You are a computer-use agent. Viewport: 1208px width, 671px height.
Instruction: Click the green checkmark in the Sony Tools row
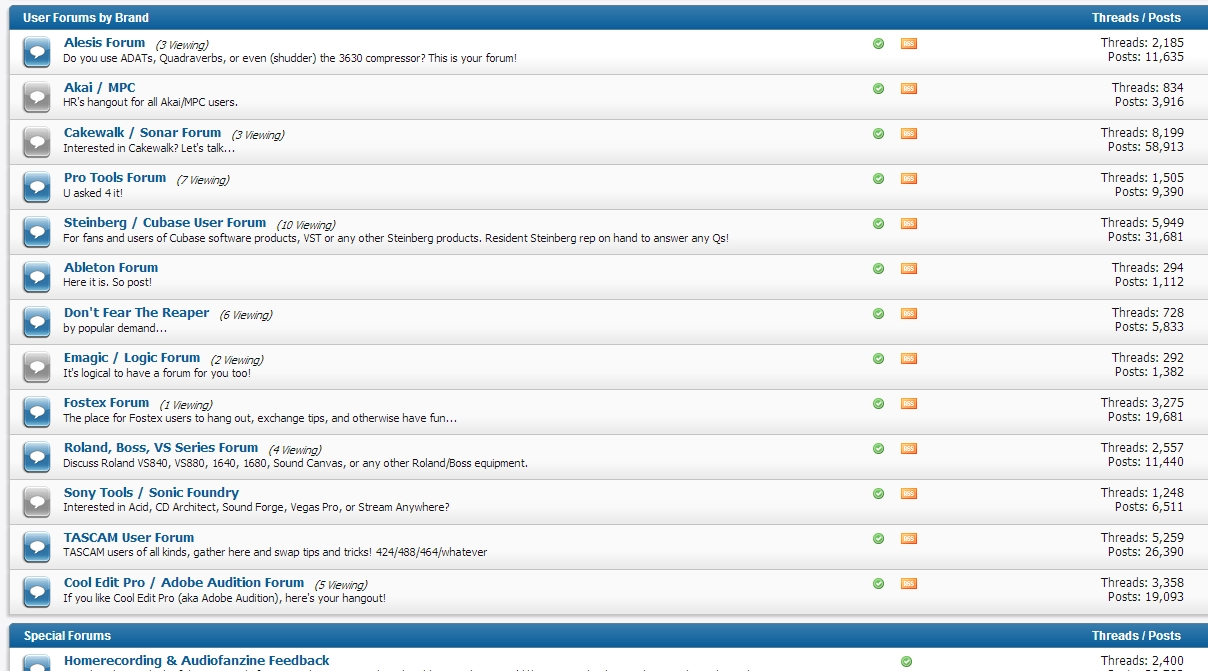878,494
